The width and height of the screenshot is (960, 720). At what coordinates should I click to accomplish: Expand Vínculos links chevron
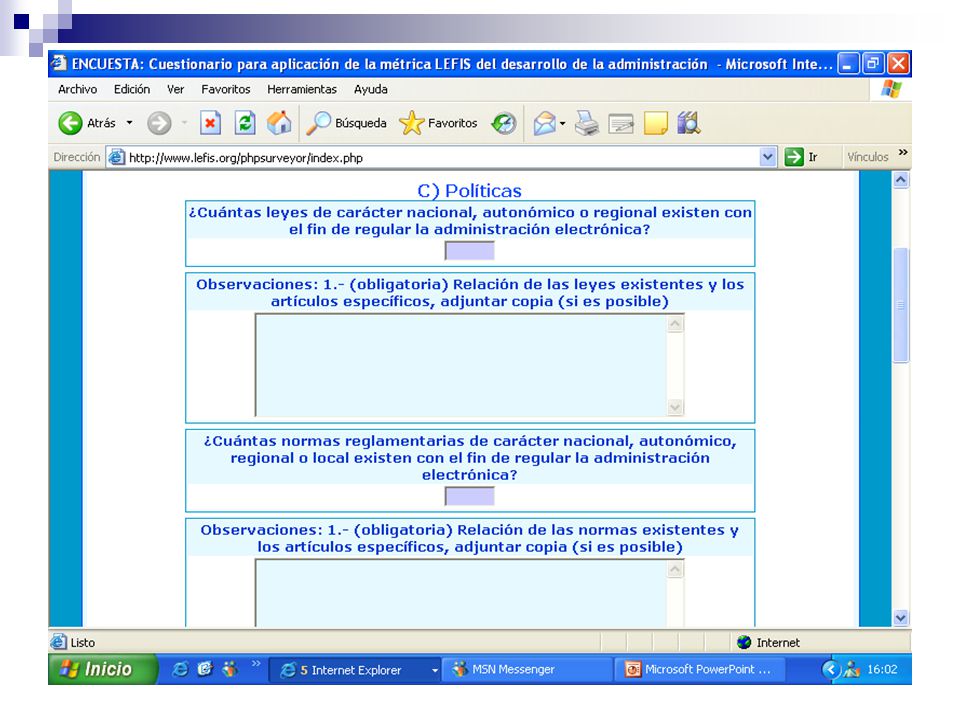(x=902, y=152)
